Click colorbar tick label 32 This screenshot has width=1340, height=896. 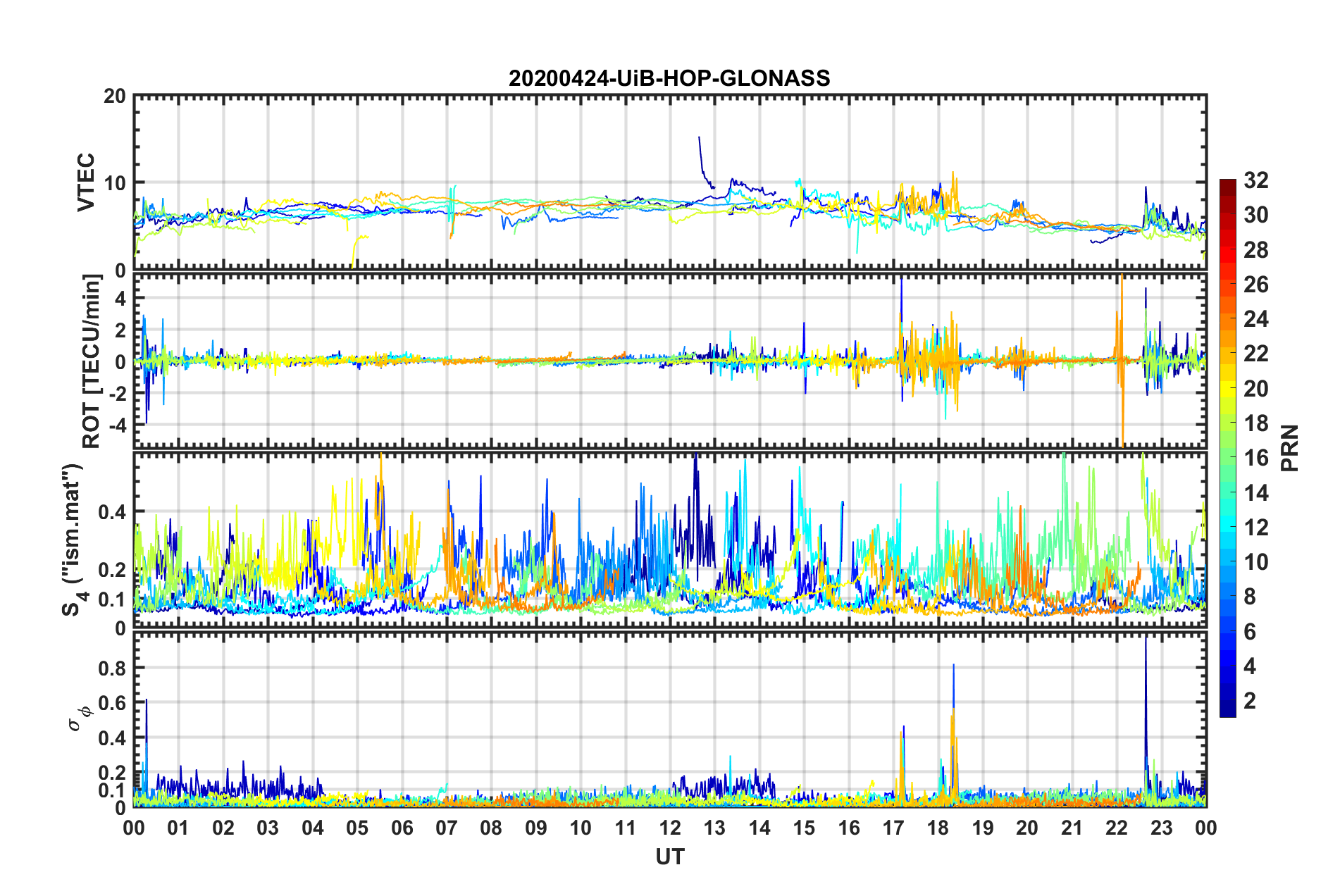point(1255,180)
